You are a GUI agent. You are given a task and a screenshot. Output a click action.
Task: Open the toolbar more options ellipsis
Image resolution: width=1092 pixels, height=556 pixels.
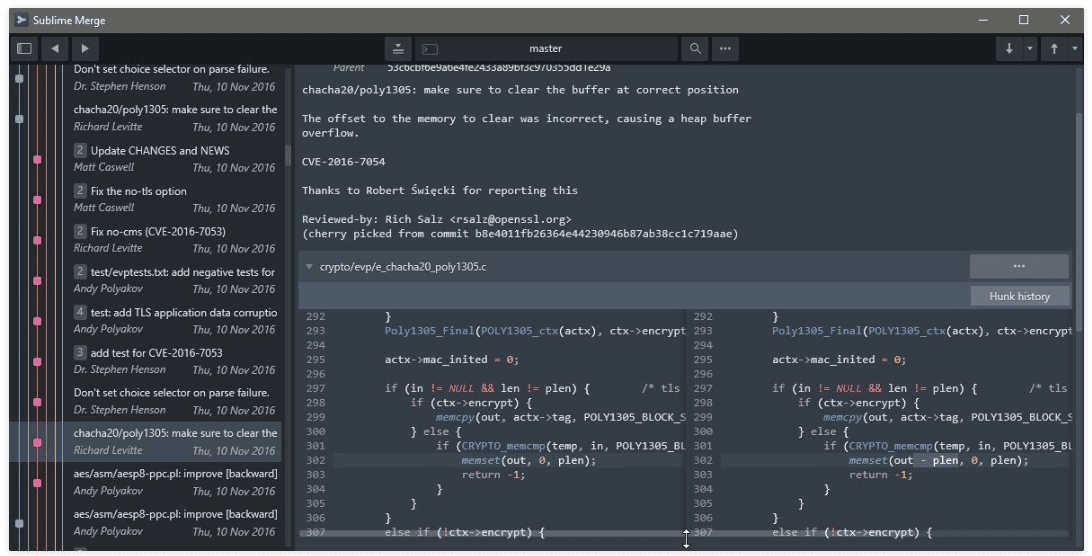pos(725,49)
